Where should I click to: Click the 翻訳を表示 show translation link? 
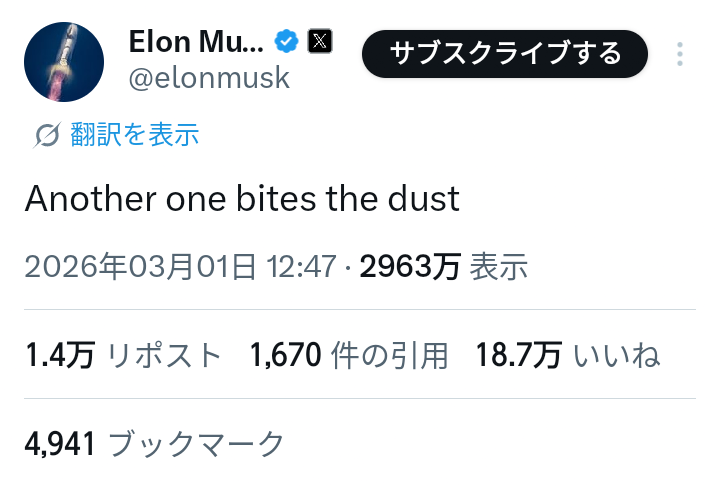[x=135, y=135]
